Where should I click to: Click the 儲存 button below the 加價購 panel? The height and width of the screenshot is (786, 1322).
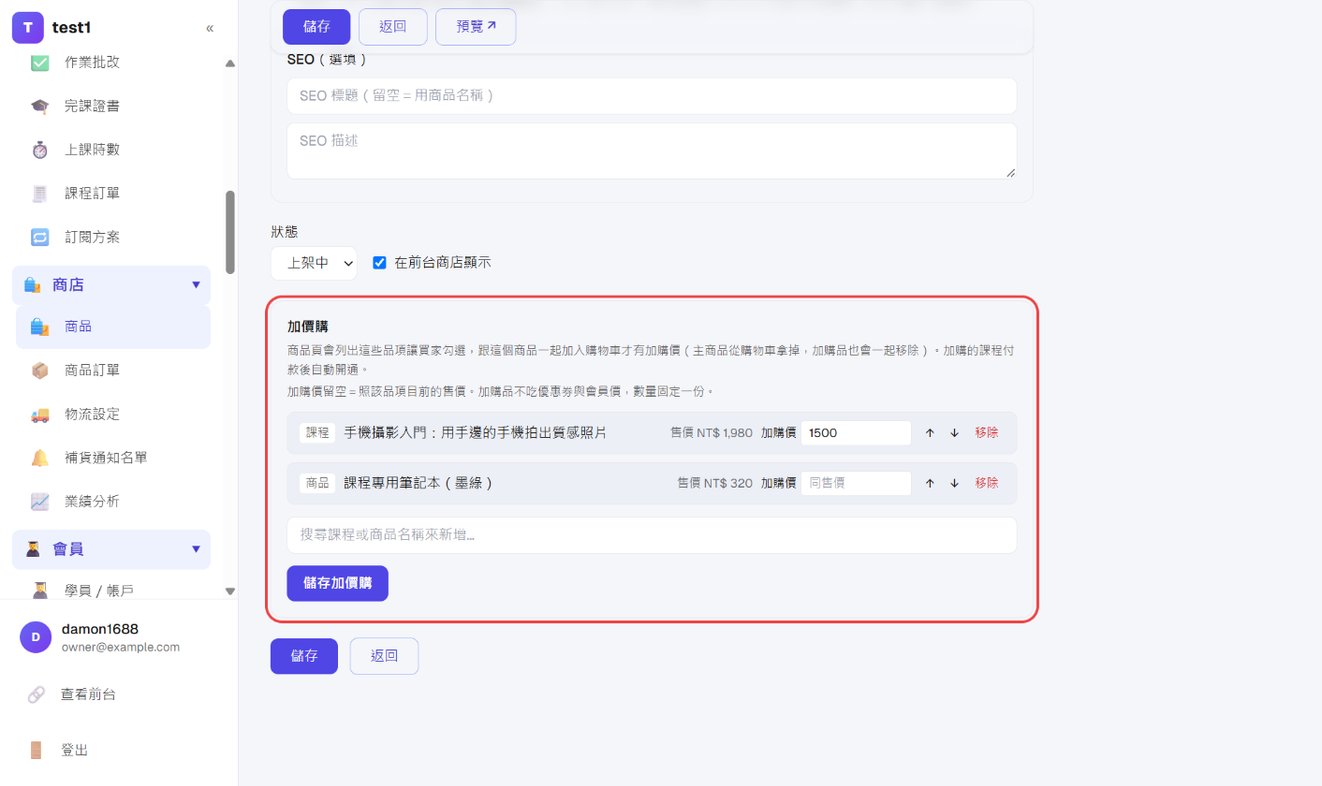pos(304,656)
